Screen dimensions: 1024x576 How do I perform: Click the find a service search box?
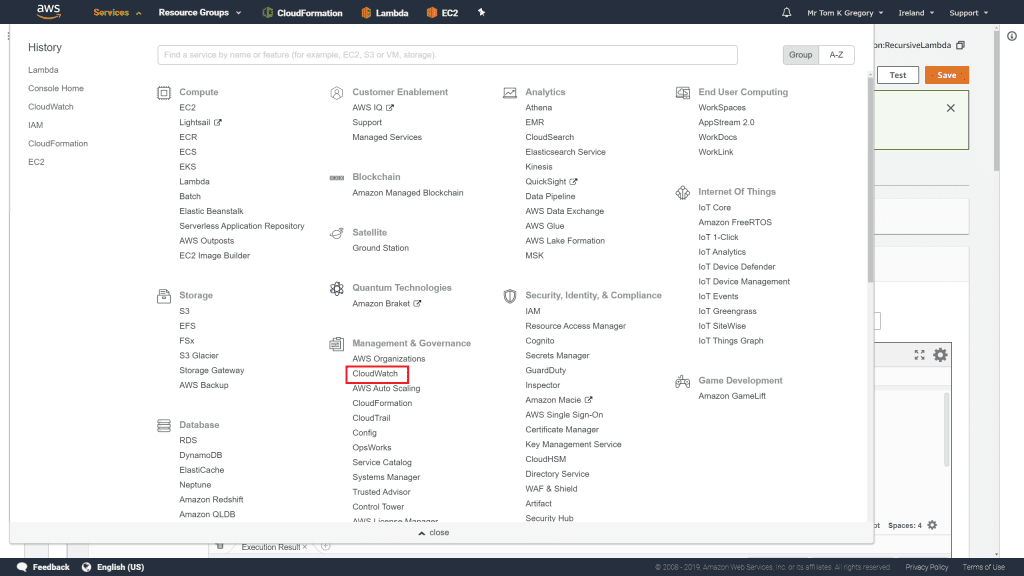click(447, 55)
